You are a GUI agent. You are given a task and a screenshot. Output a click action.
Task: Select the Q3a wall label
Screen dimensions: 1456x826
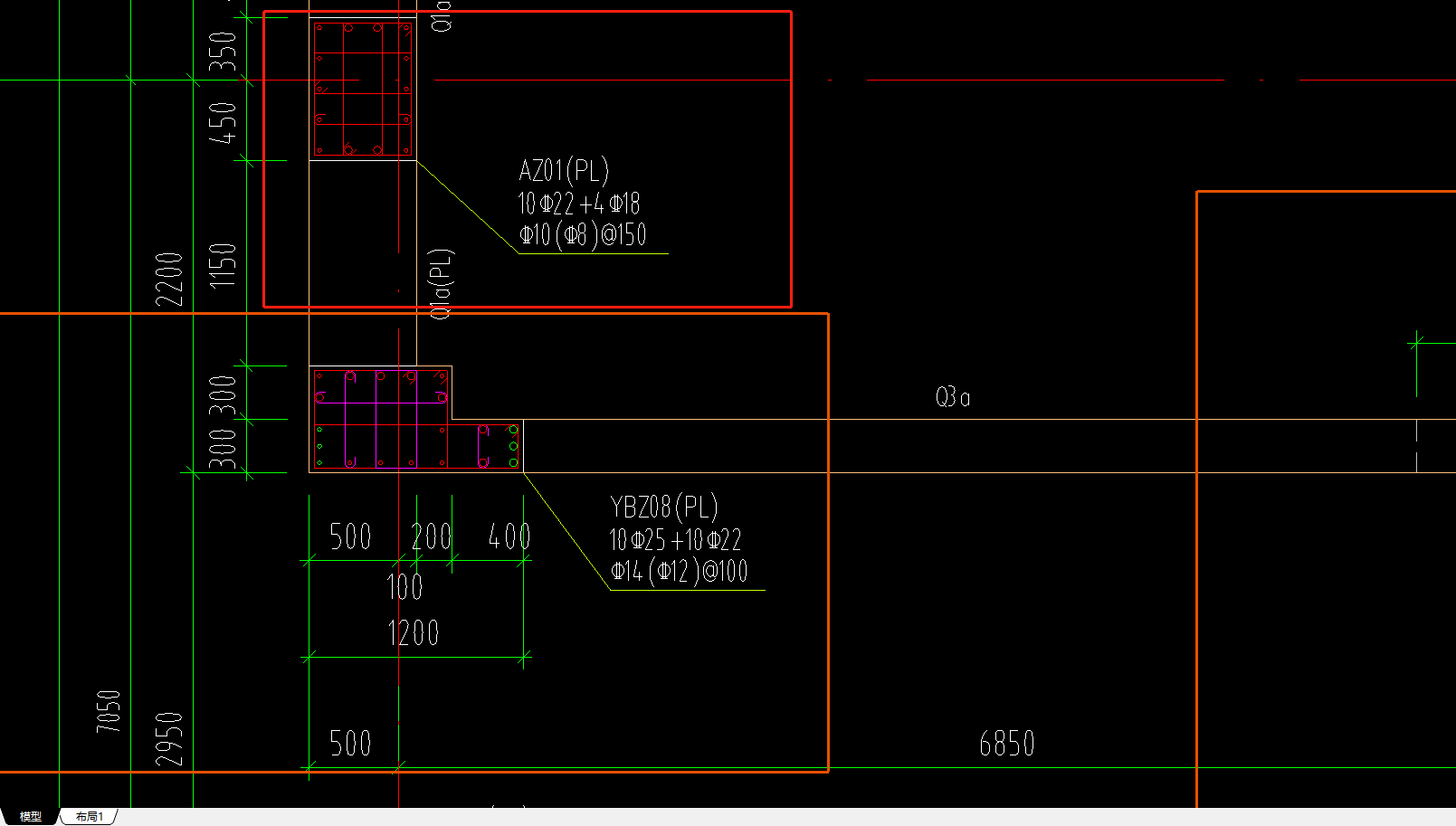pyautogui.click(x=953, y=396)
